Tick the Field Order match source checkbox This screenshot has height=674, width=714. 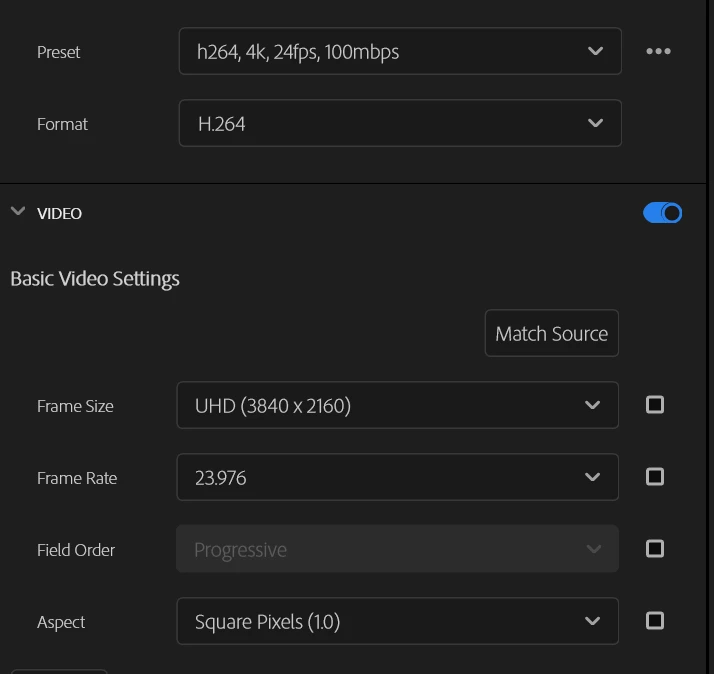tap(655, 549)
